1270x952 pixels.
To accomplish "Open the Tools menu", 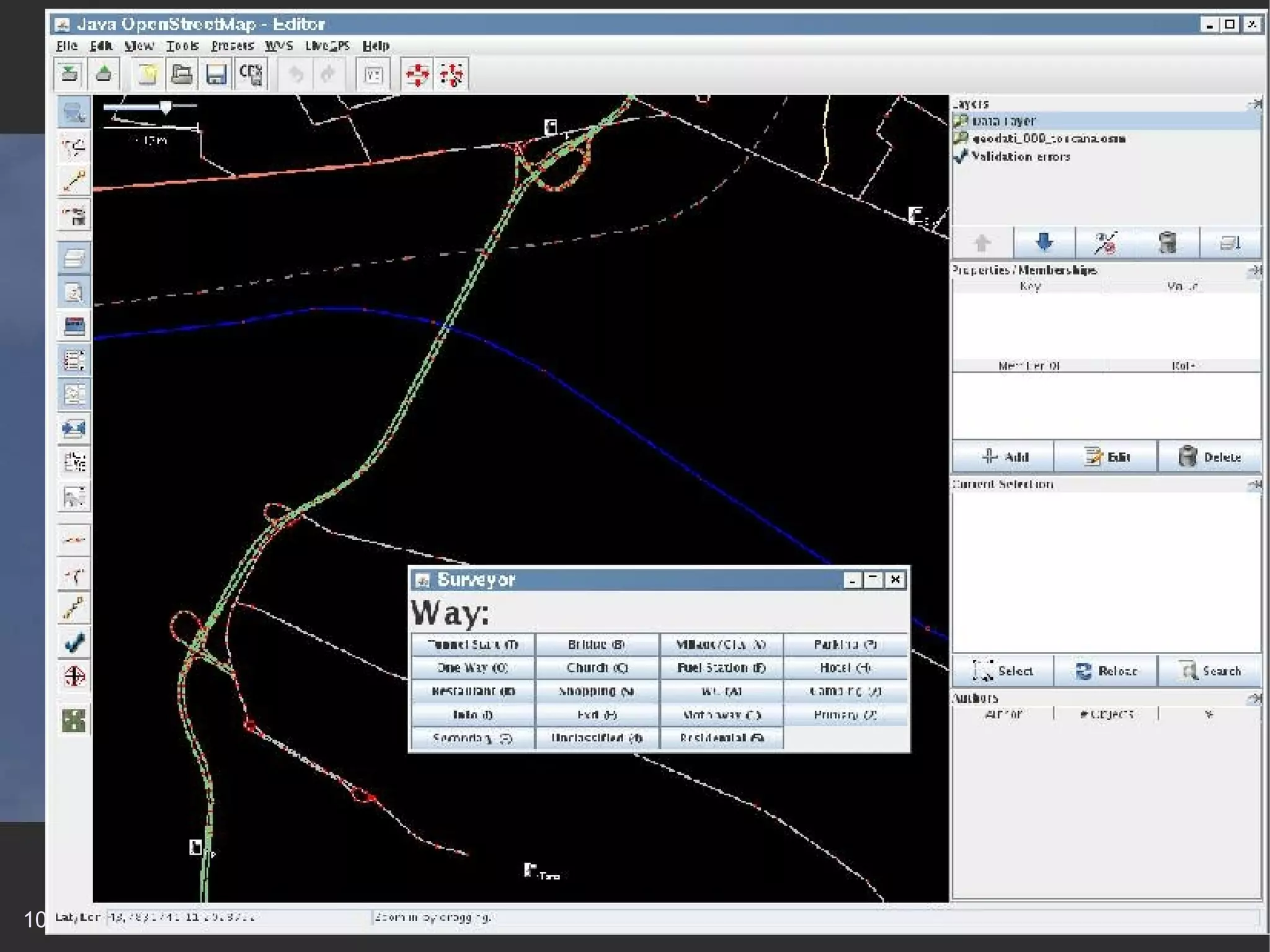I will 182,46.
